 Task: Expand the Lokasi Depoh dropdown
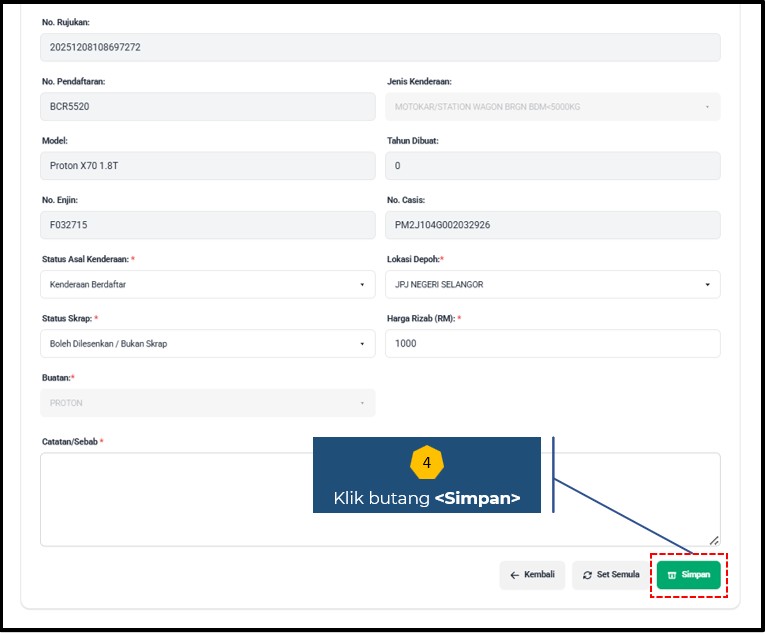552,284
